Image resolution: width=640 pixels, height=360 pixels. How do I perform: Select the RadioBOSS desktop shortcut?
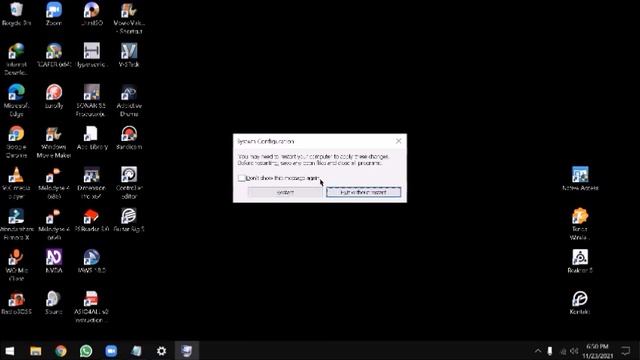pyautogui.click(x=16, y=302)
